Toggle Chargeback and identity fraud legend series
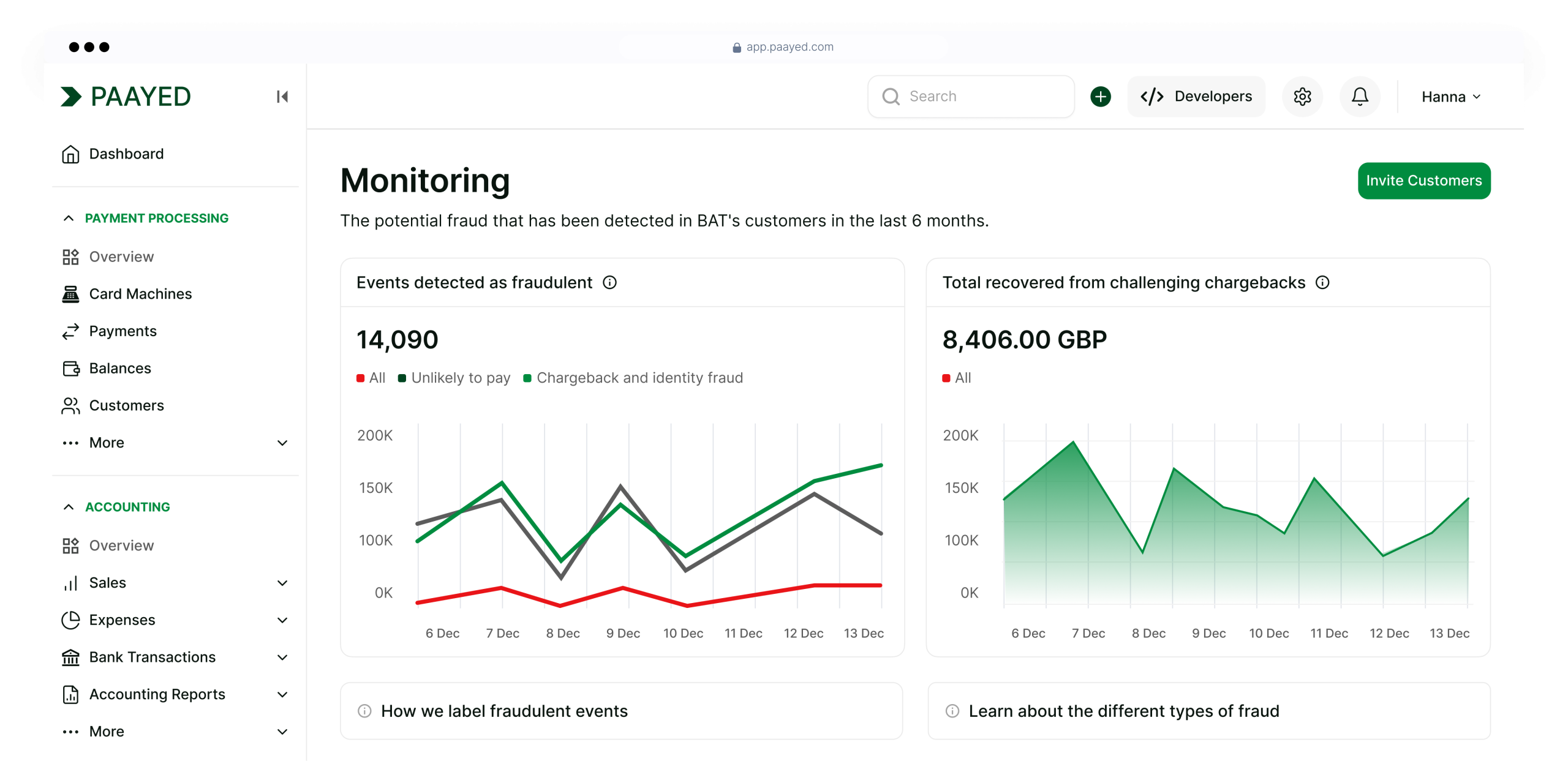Image resolution: width=1568 pixels, height=761 pixels. [633, 378]
